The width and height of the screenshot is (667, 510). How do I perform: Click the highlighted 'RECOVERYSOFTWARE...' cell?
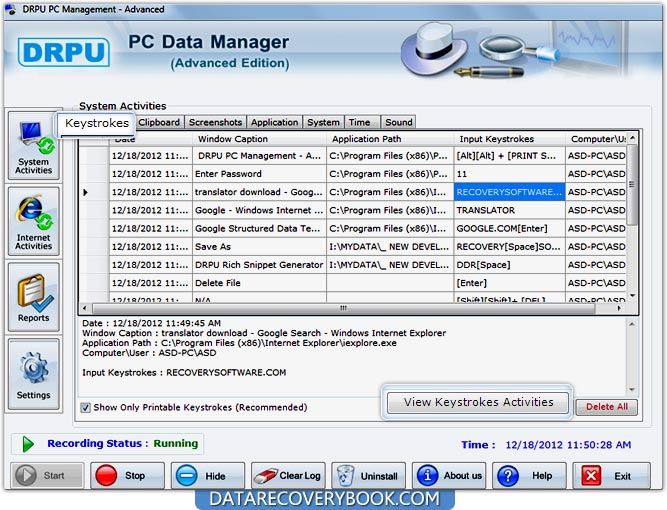[510, 192]
